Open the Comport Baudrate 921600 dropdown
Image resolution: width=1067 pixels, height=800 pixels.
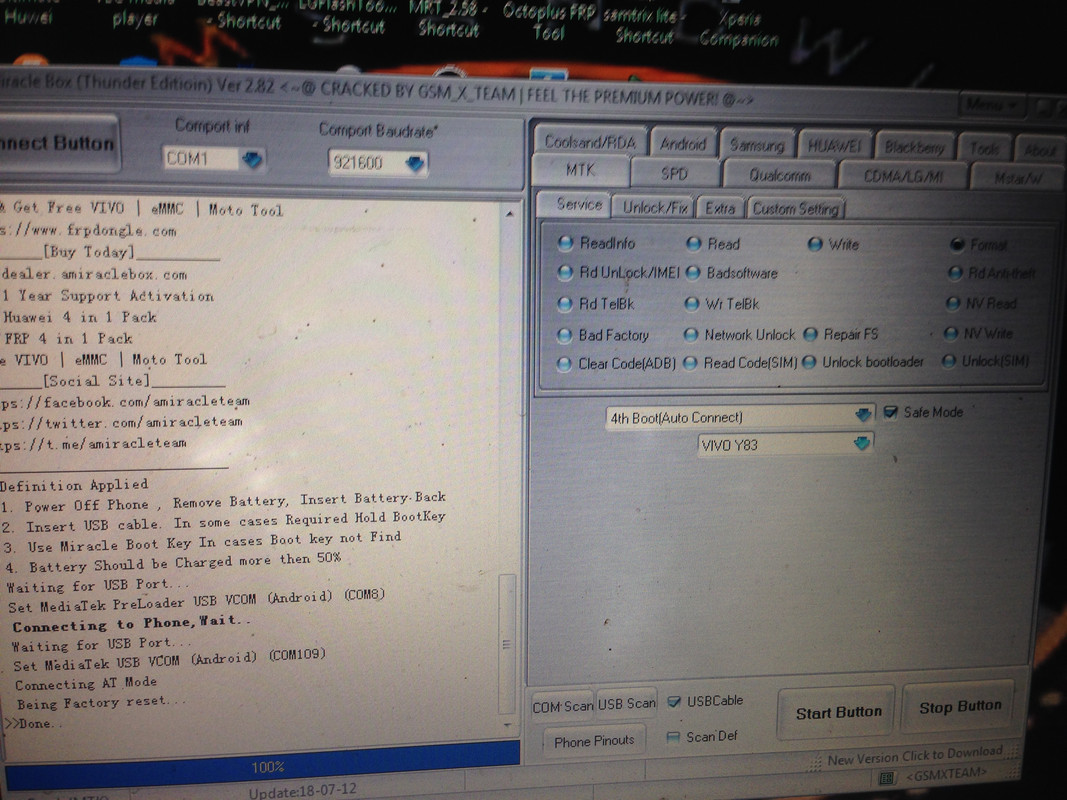tap(414, 163)
